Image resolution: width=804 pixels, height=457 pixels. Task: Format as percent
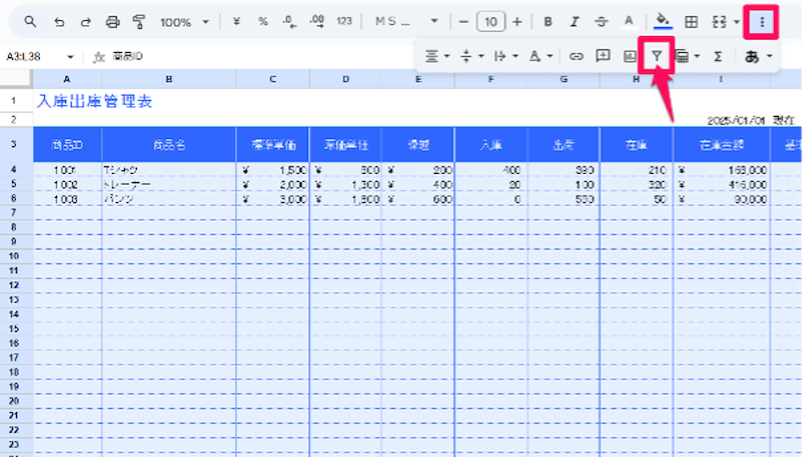(x=263, y=22)
